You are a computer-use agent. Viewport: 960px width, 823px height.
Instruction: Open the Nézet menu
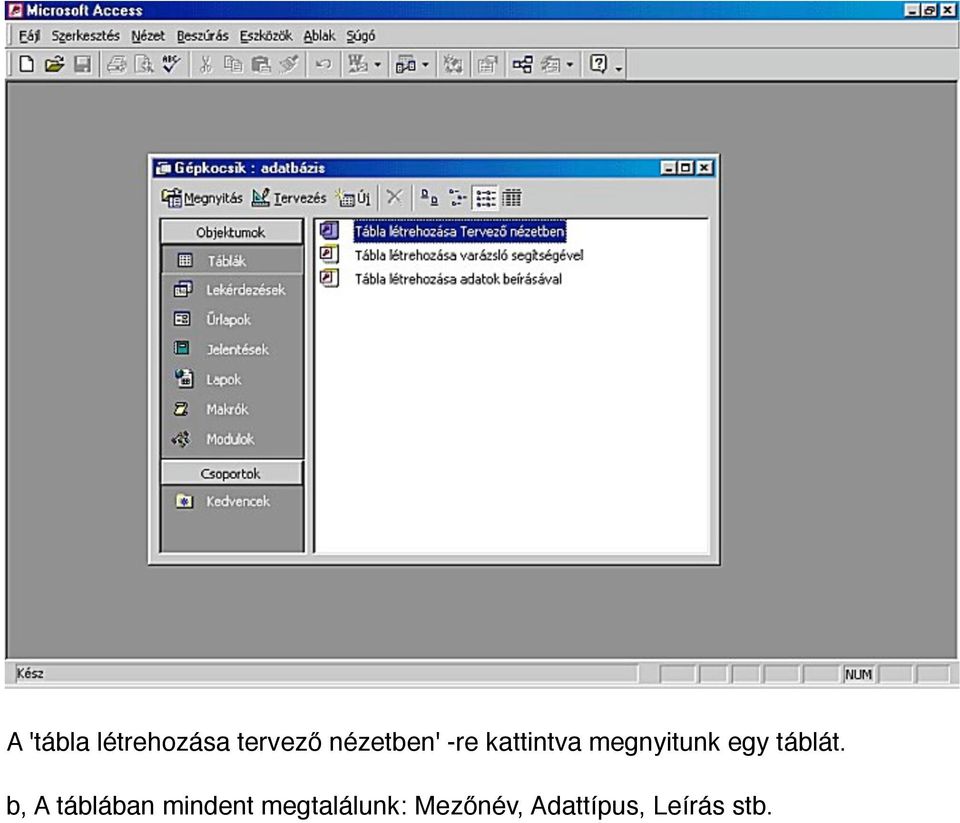tap(148, 36)
